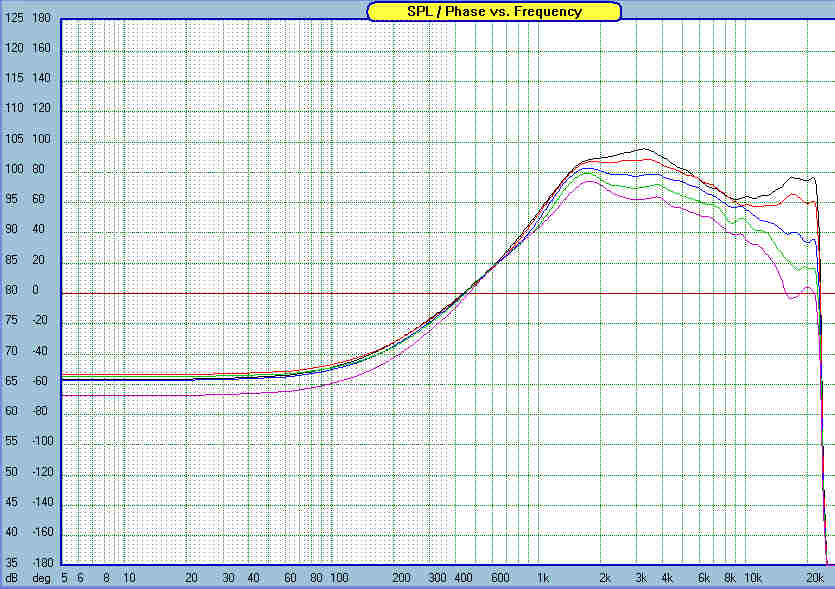Pick the '115' dB axis value

(14, 78)
